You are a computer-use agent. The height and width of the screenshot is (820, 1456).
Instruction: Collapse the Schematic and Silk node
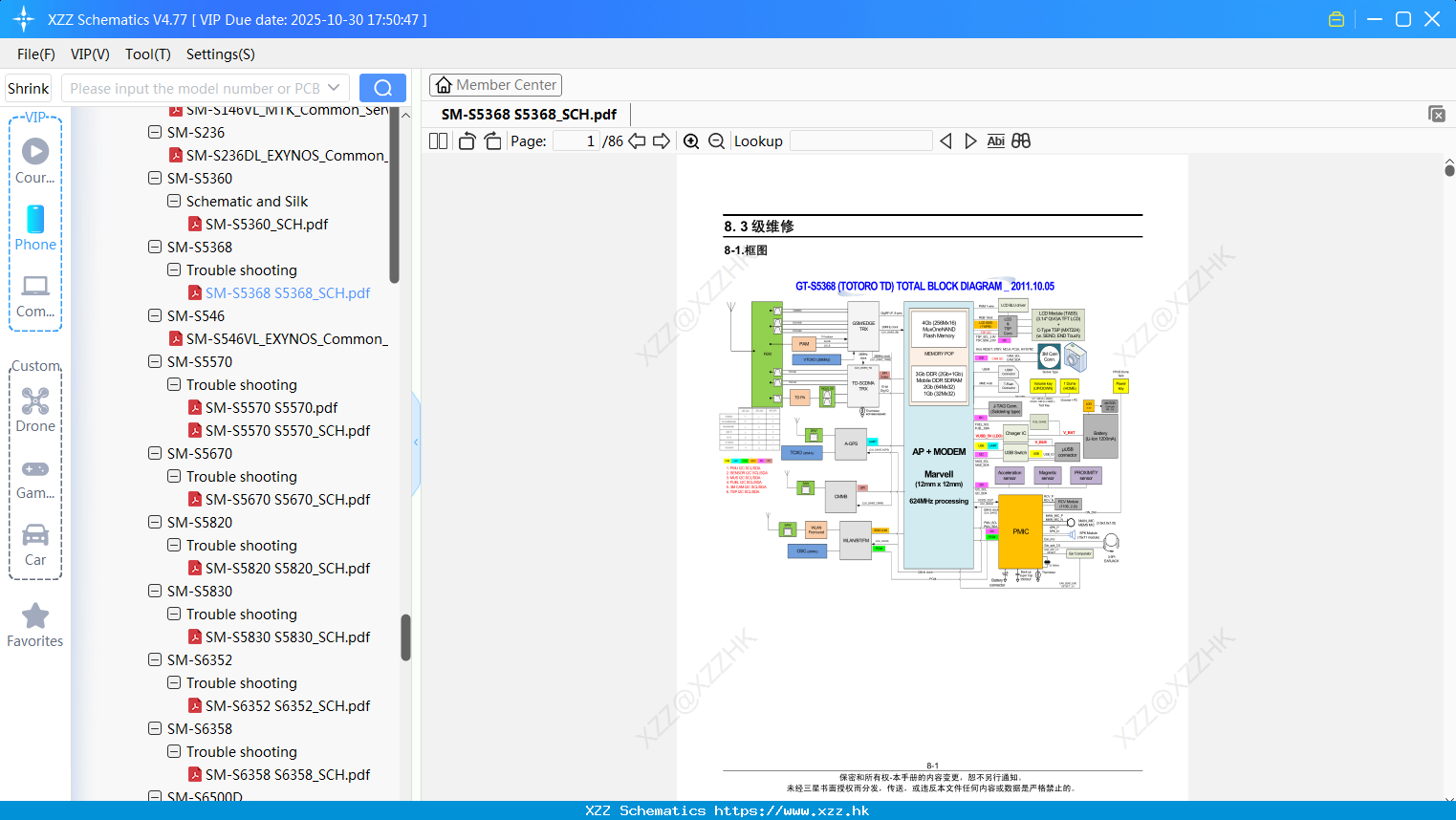click(x=174, y=202)
